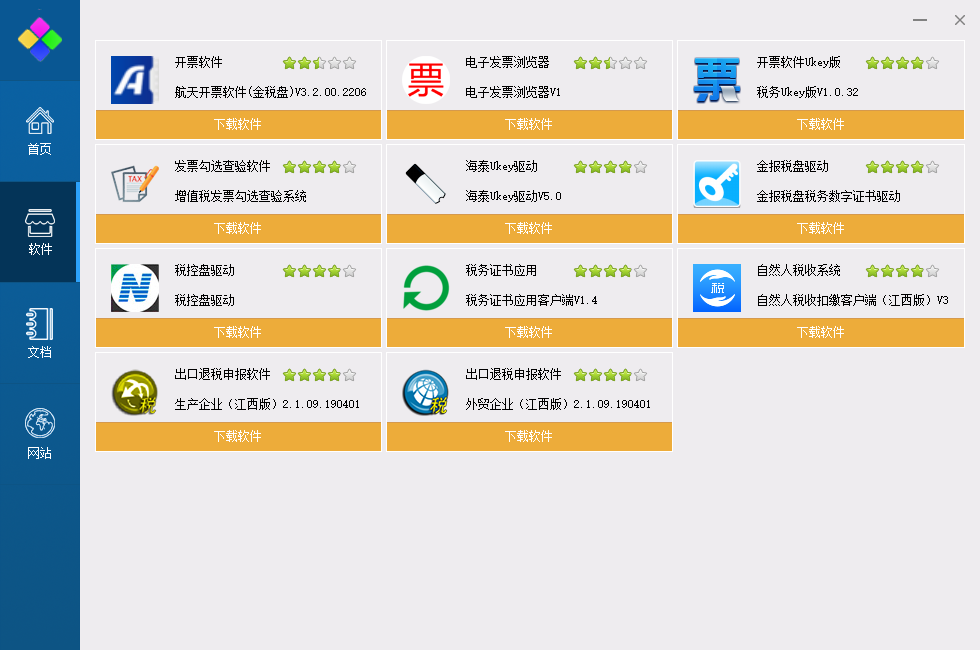Open the 网站 sidebar tab
The height and width of the screenshot is (650, 980).
tap(39, 434)
